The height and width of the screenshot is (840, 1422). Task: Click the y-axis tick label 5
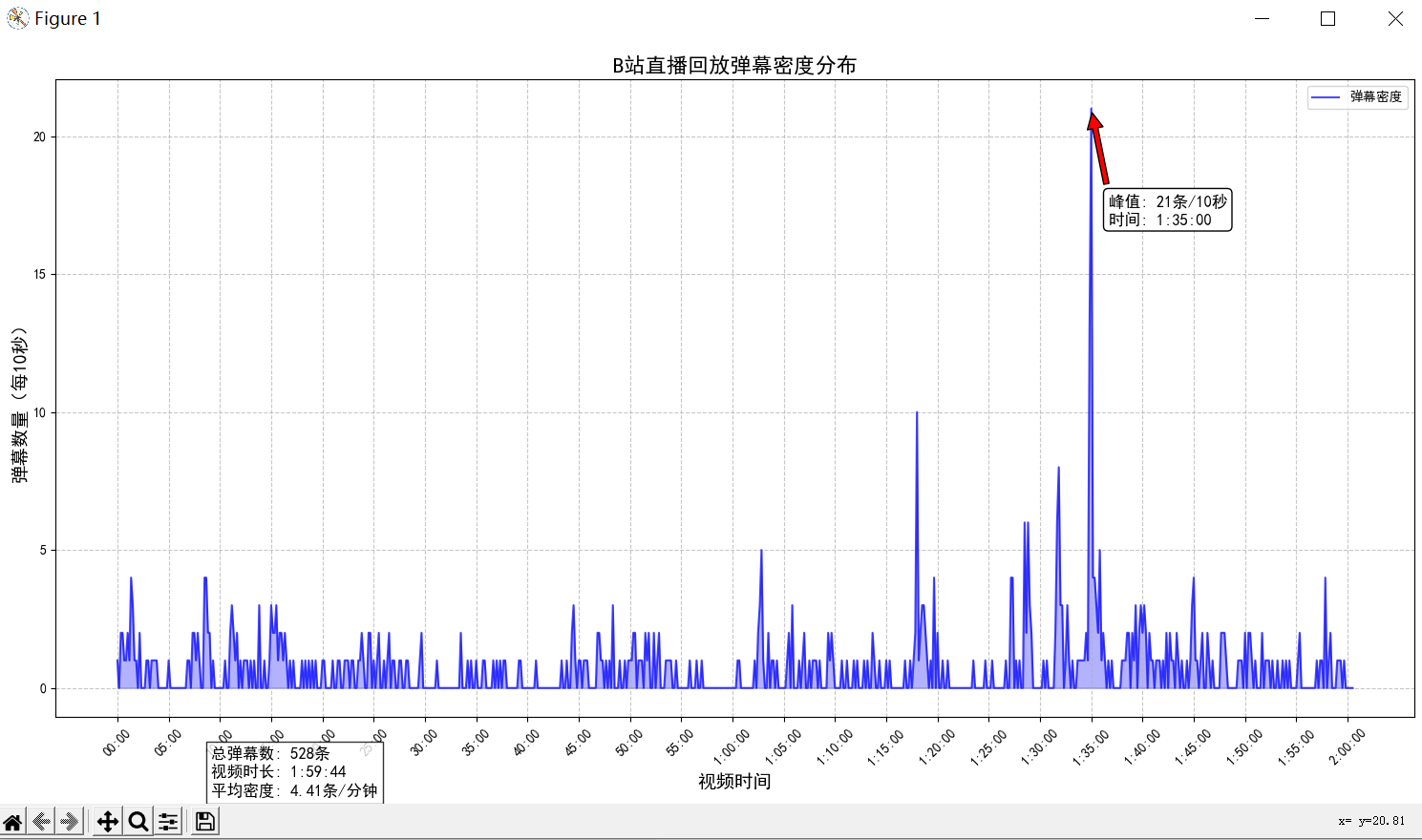point(42,550)
